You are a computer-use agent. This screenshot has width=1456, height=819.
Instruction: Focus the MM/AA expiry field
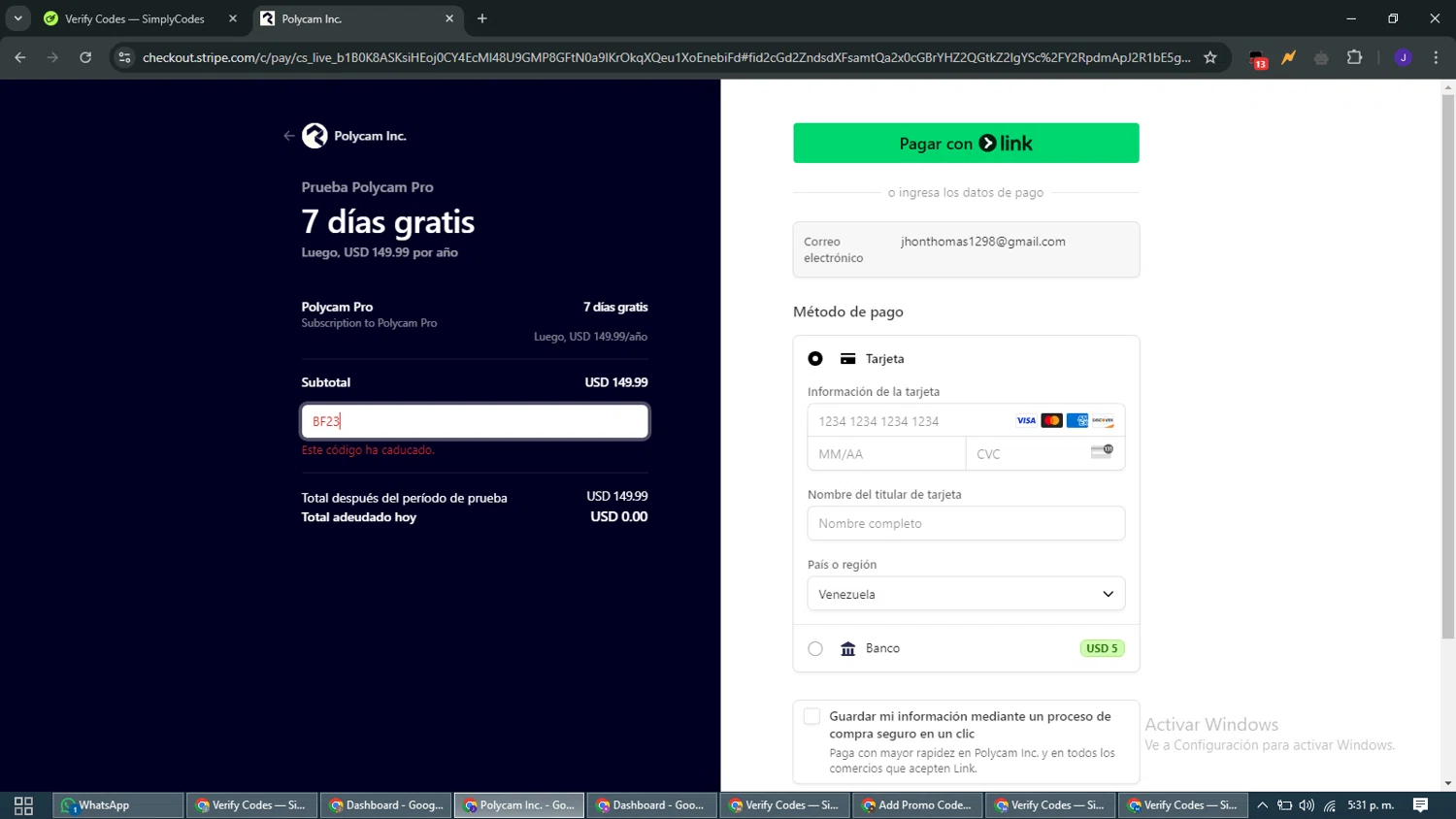pyautogui.click(x=886, y=454)
